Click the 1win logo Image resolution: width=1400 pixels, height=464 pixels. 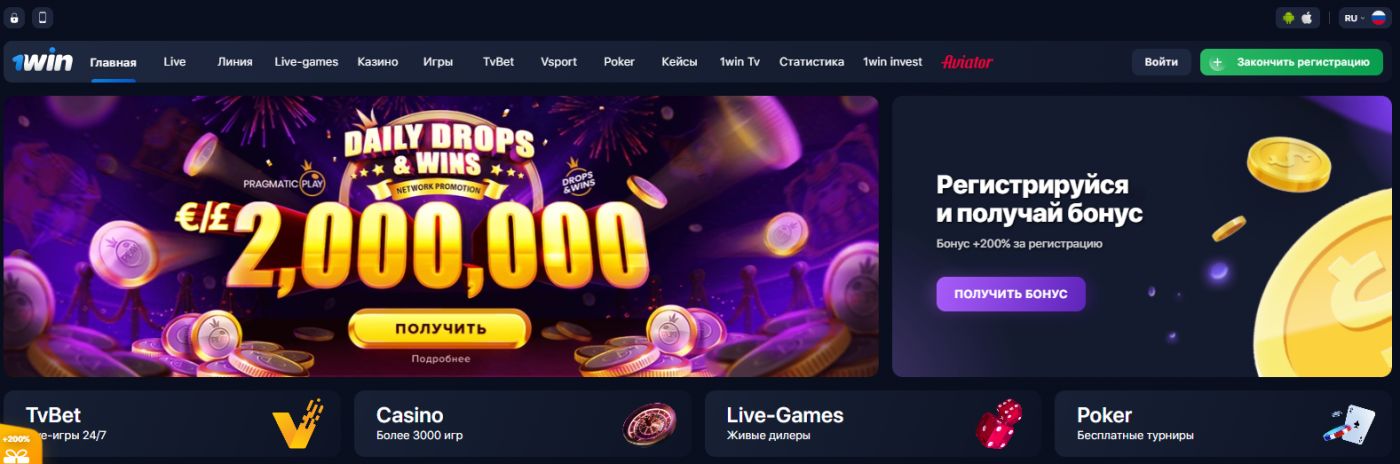[42, 62]
